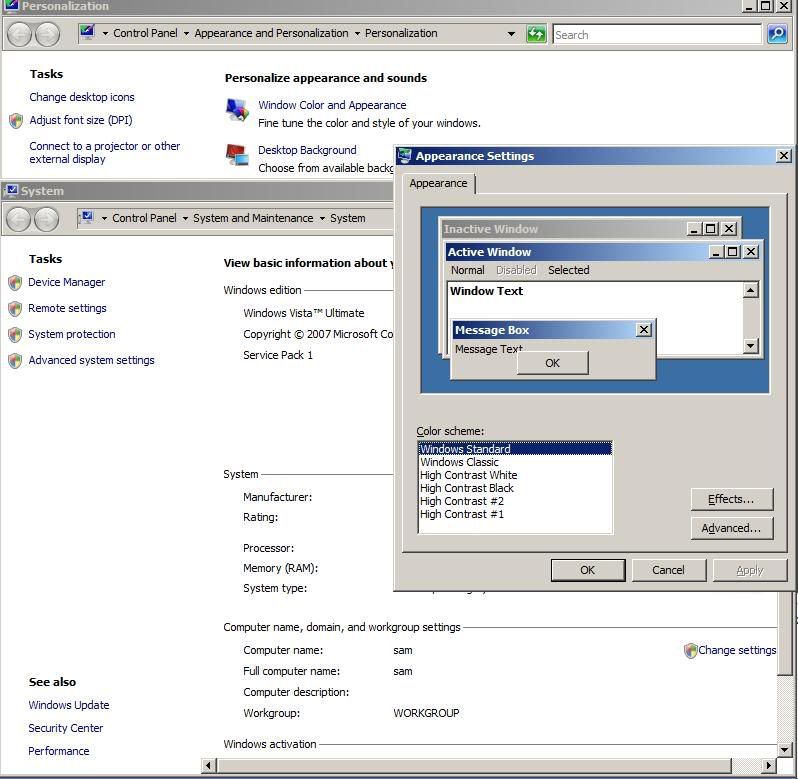Click the search magnifier icon in Personalization

pyautogui.click(x=777, y=34)
